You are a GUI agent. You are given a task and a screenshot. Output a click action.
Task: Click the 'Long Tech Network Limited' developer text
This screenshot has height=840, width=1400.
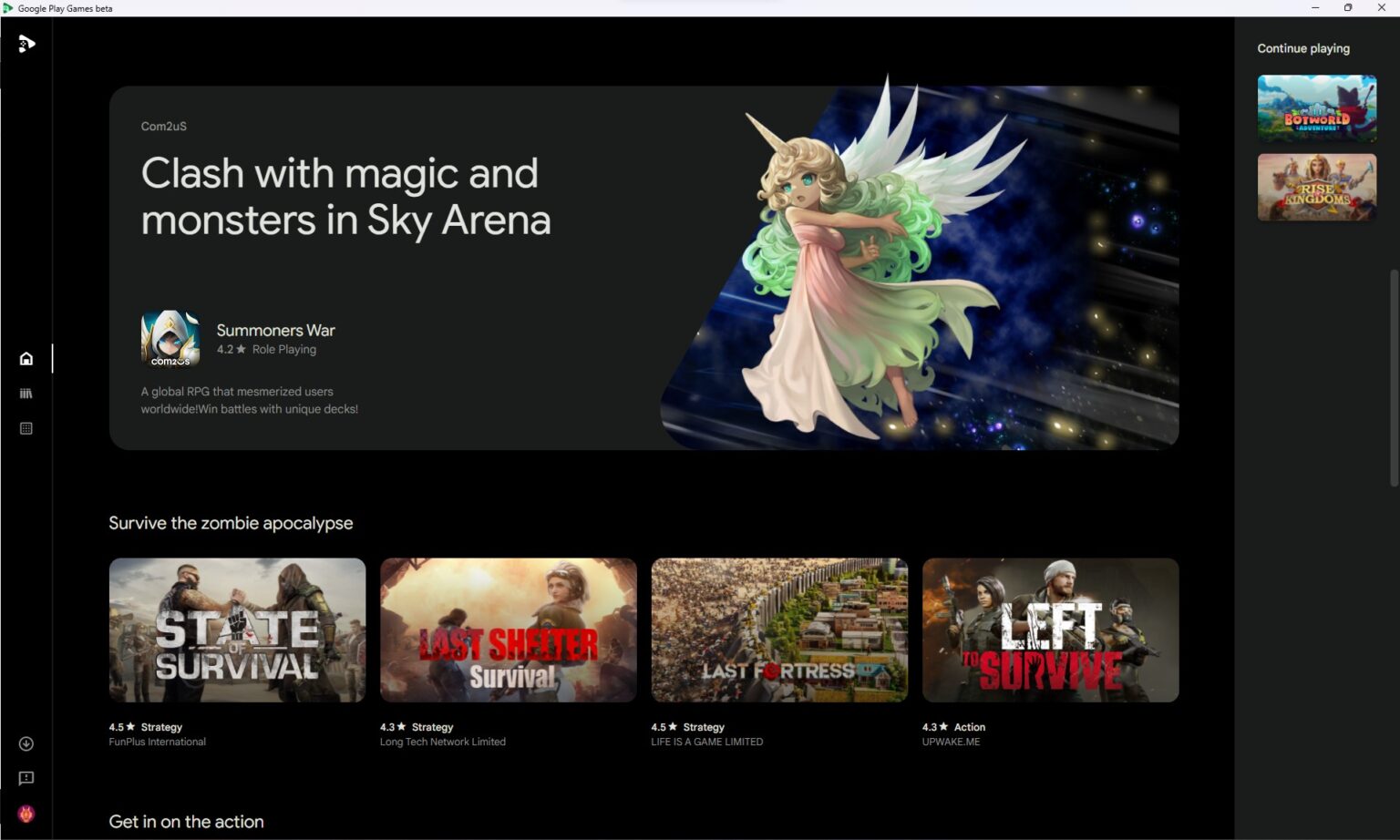coord(443,742)
